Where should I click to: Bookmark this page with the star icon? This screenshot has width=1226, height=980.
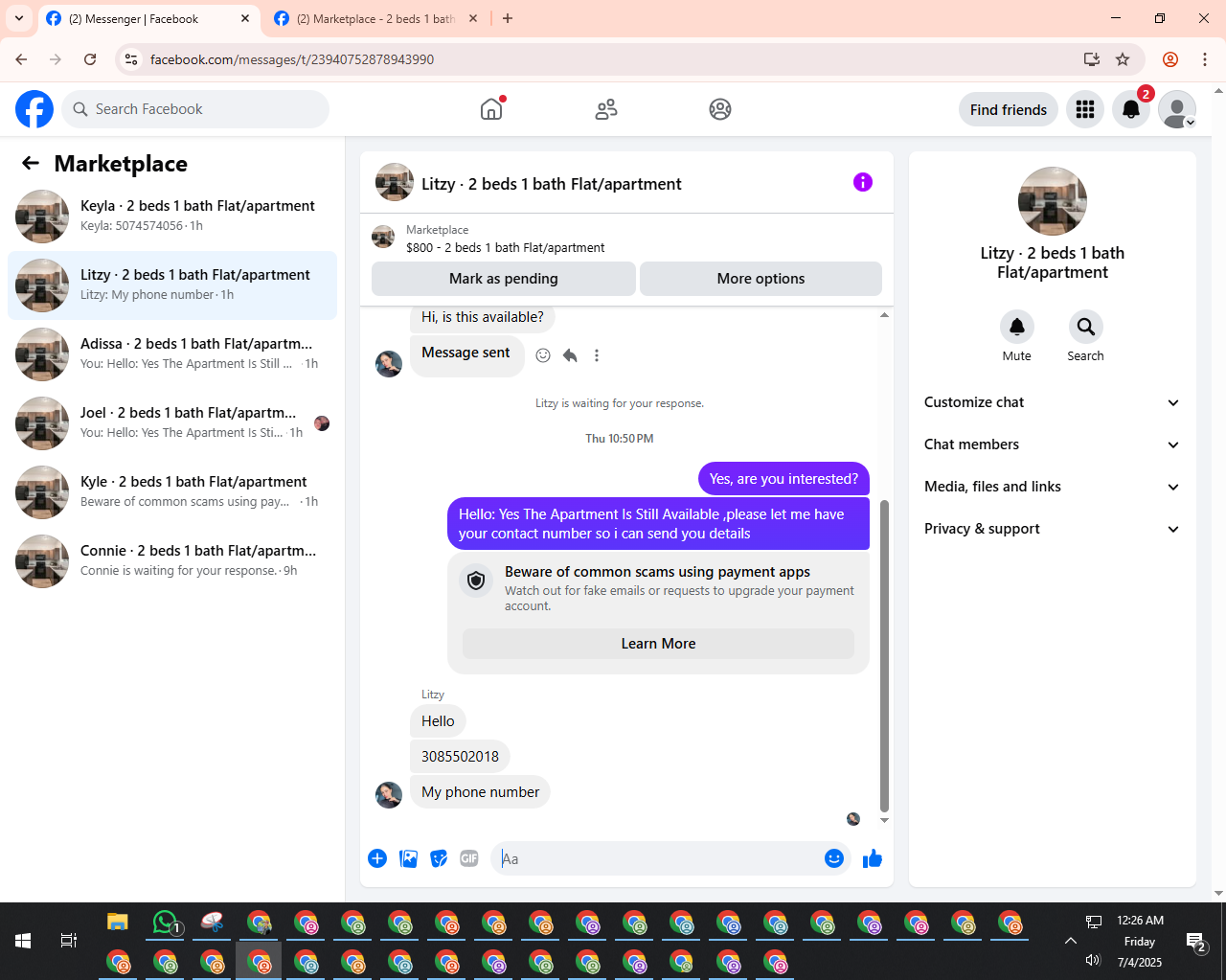(1123, 59)
